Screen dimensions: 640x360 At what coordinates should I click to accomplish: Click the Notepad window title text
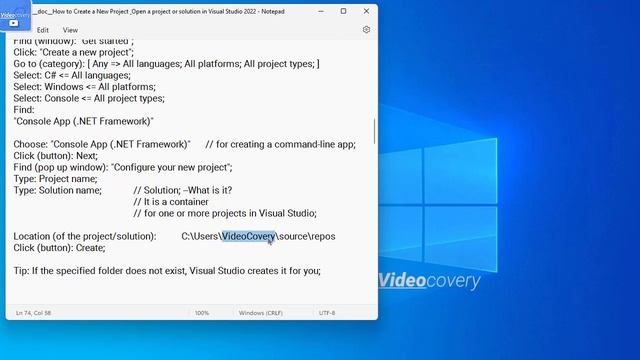(158, 11)
